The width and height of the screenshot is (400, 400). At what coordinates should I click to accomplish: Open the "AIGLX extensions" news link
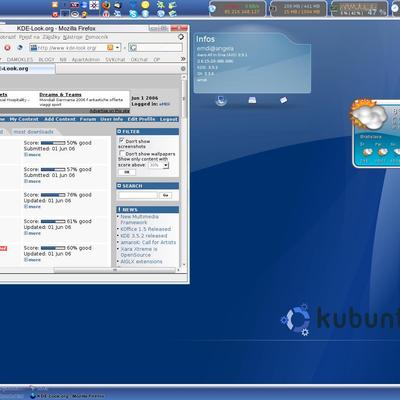point(141,262)
